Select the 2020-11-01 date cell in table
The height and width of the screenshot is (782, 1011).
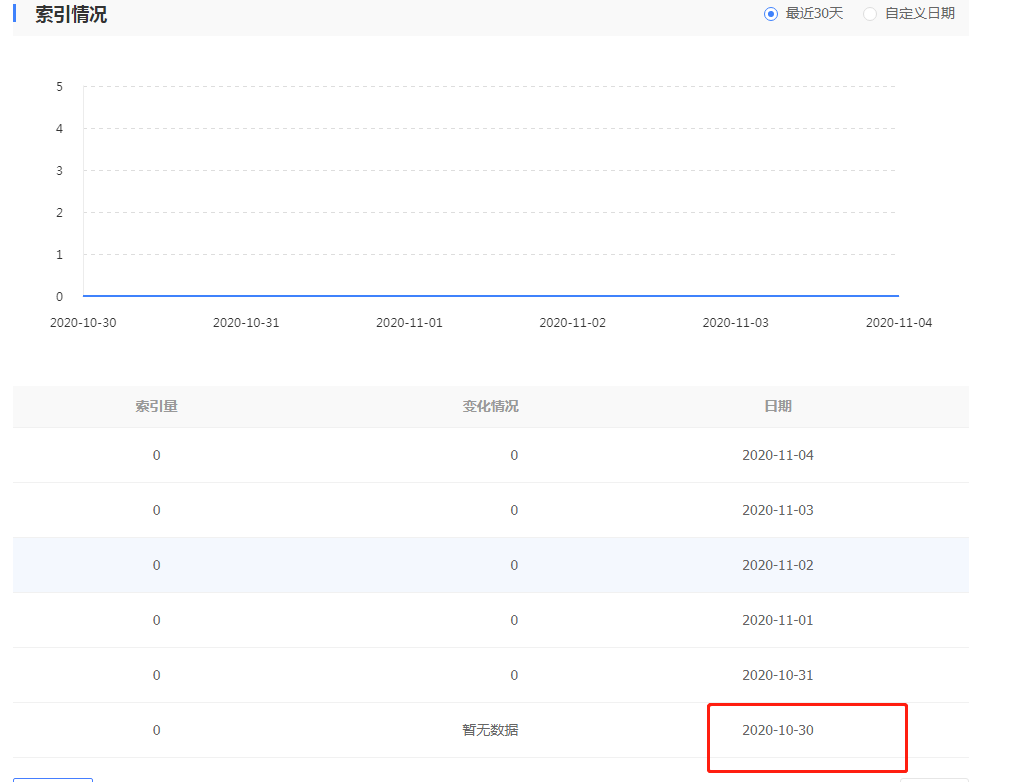777,620
